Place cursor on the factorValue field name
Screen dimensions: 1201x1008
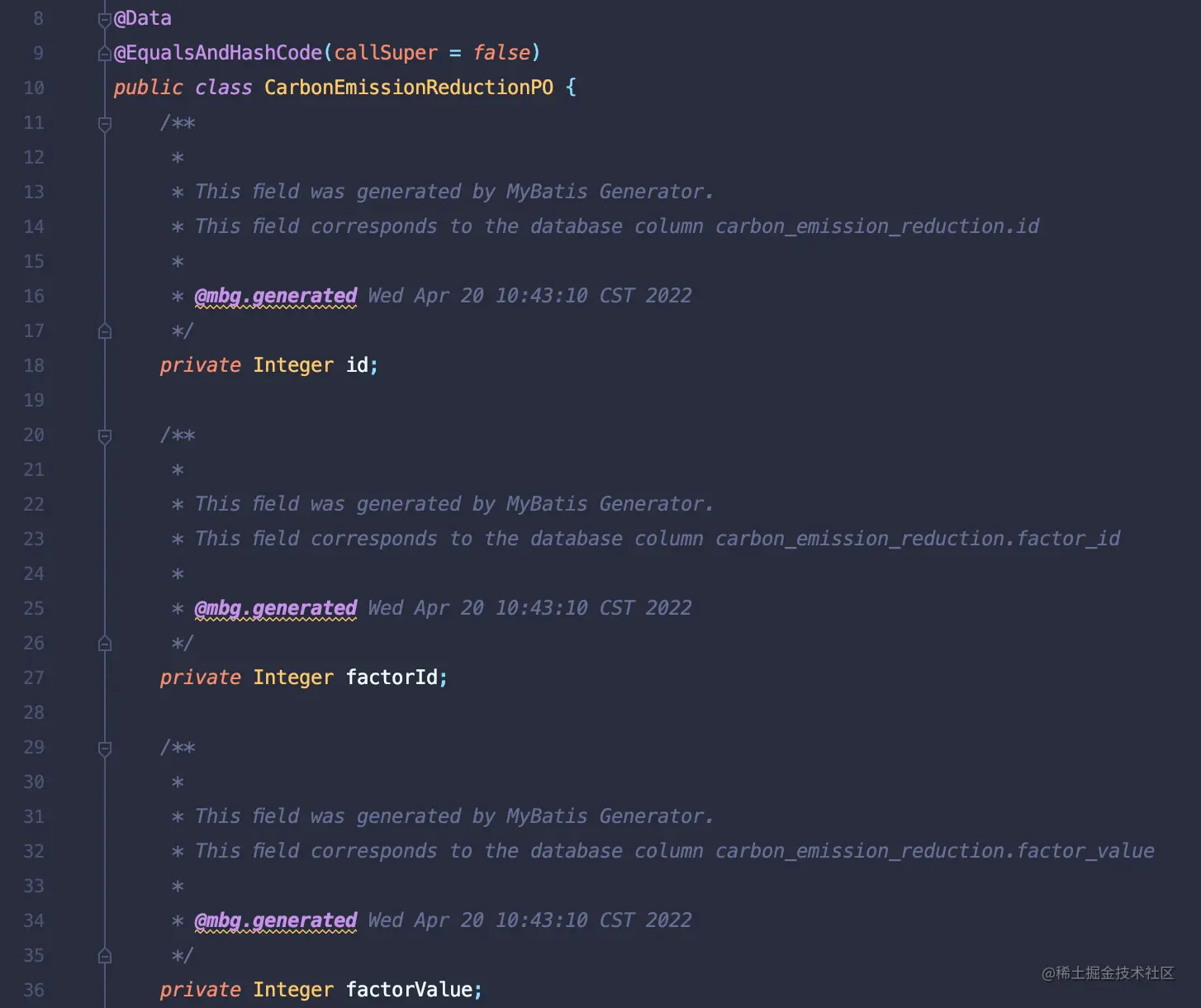[x=409, y=990]
